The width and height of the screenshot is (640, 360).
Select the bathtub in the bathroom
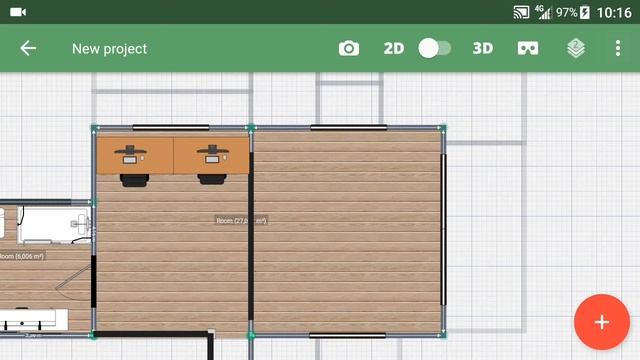[54, 225]
